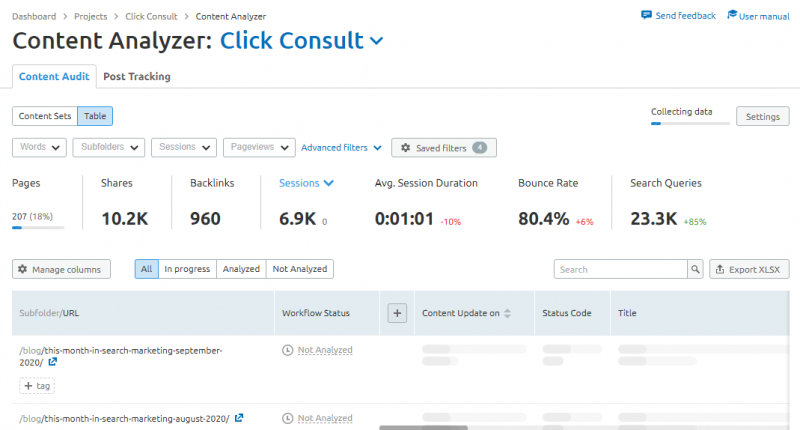Open the Sessions filter dropdown

coord(184,147)
